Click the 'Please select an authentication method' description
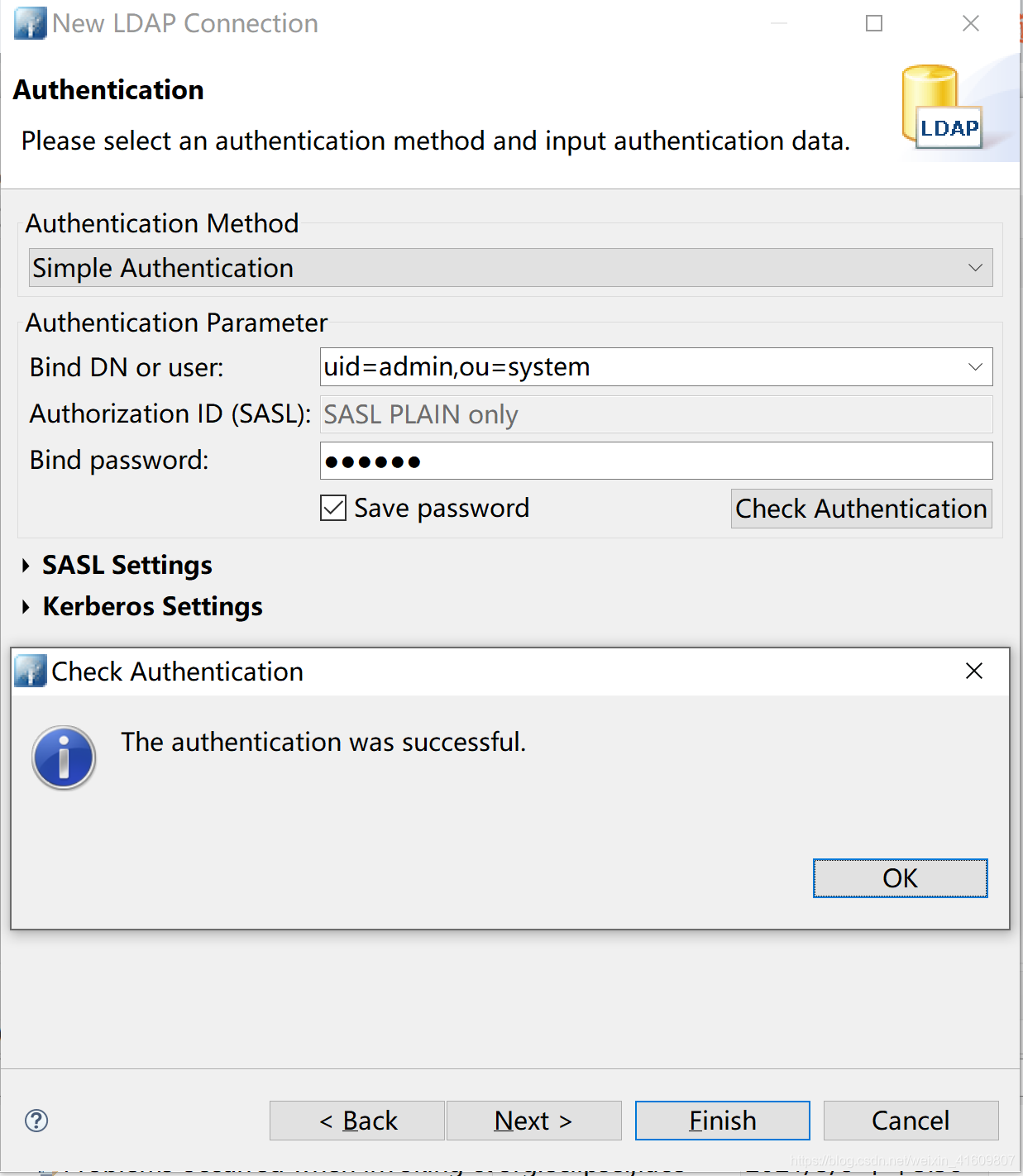This screenshot has height=1176, width=1023. pos(436,141)
